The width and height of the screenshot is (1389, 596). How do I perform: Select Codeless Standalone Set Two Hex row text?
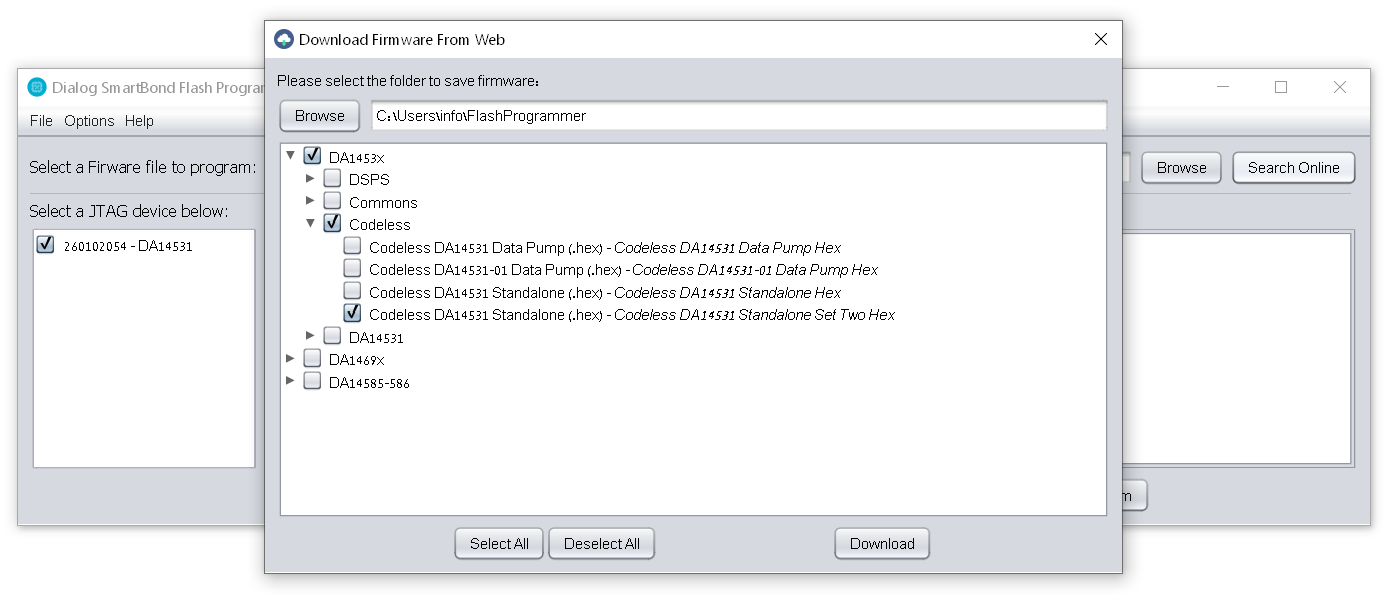[632, 314]
